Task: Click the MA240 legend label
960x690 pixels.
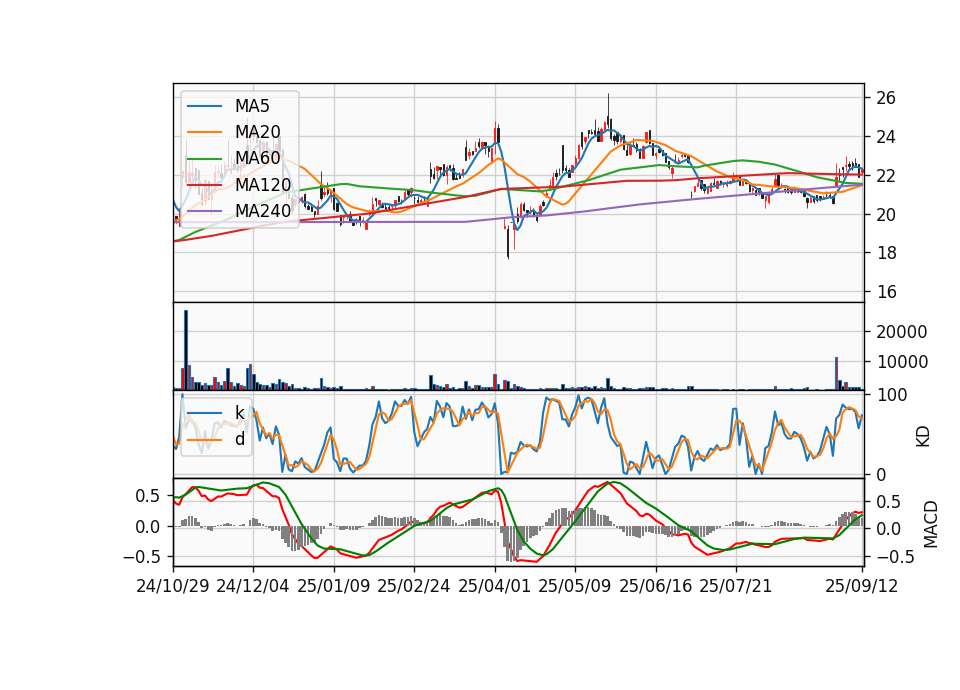Action: (263, 211)
